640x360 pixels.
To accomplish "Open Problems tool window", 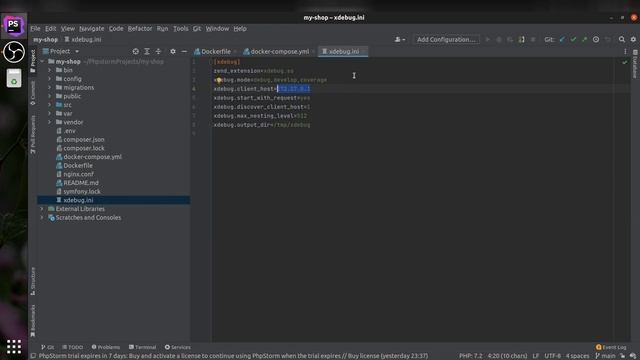I will 106,347.
